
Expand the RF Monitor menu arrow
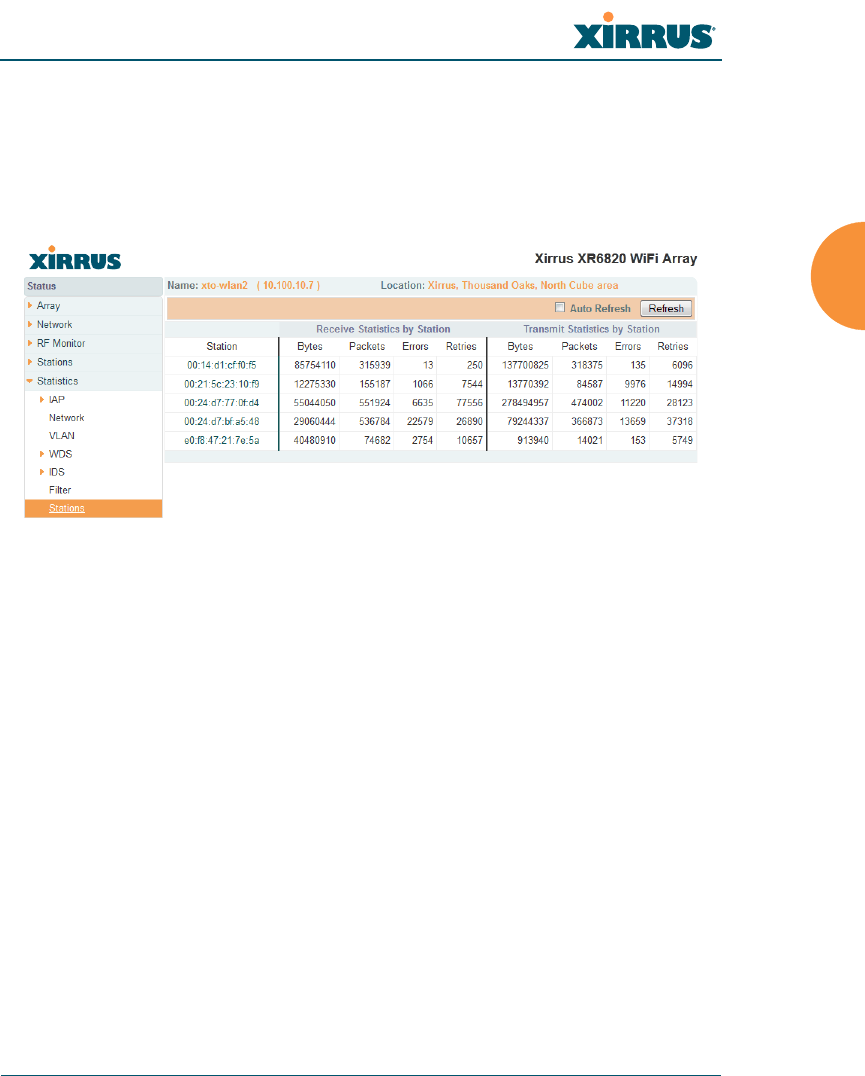(30, 343)
